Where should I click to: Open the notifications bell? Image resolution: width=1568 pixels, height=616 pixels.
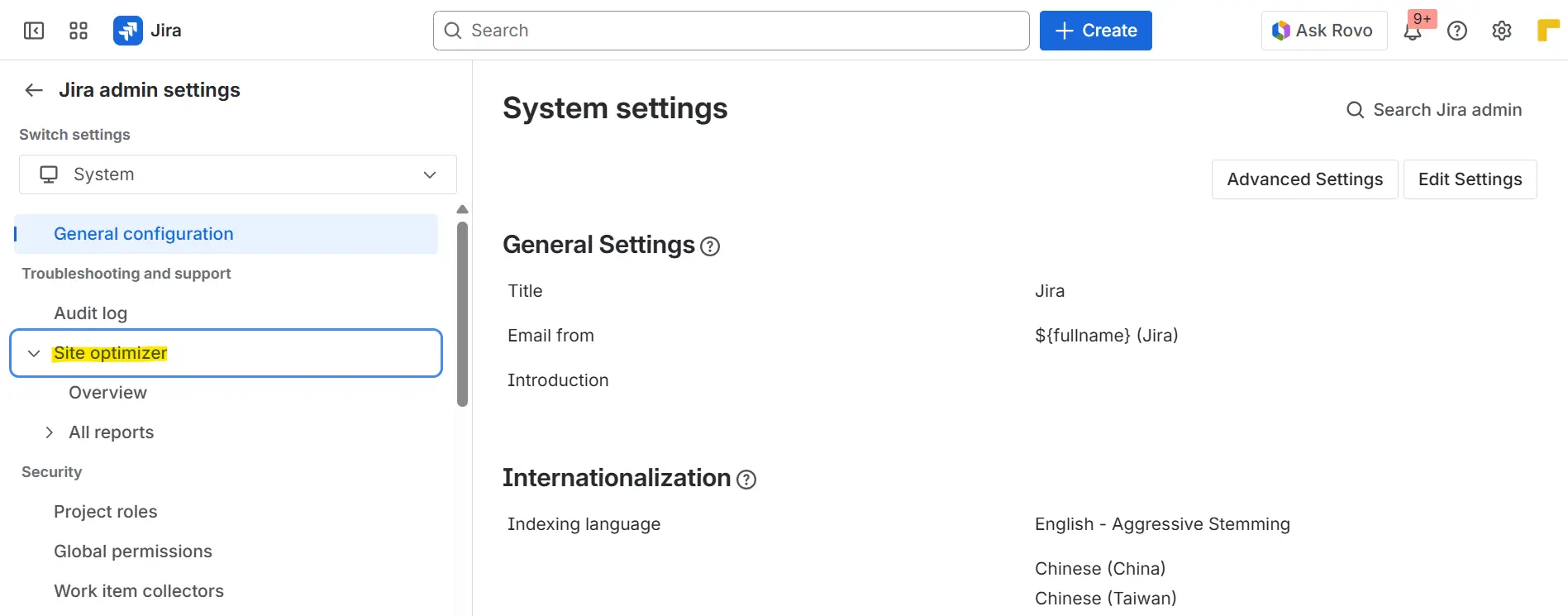click(1413, 31)
